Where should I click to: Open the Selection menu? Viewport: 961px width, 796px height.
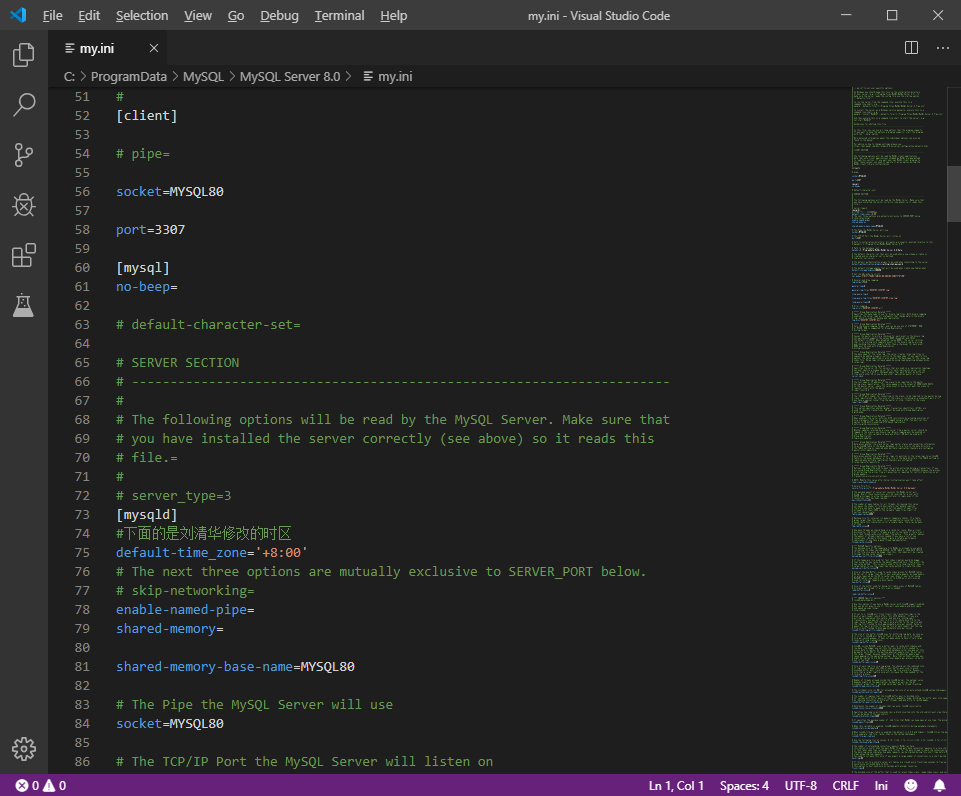coord(142,15)
